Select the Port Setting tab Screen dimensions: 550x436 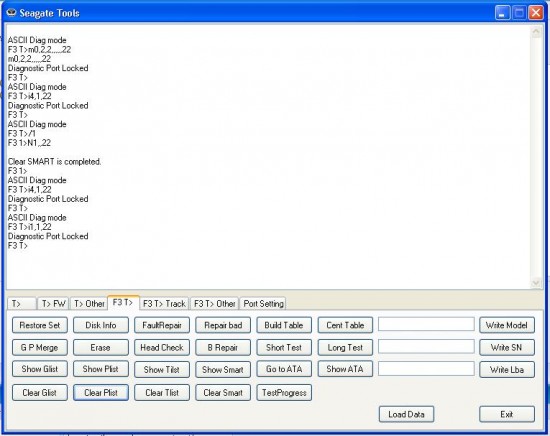click(x=263, y=304)
